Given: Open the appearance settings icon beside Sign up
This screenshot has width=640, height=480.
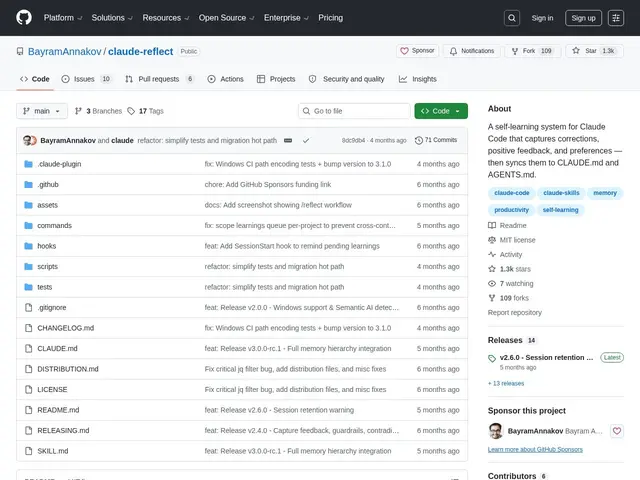Looking at the screenshot, I should tap(616, 18).
